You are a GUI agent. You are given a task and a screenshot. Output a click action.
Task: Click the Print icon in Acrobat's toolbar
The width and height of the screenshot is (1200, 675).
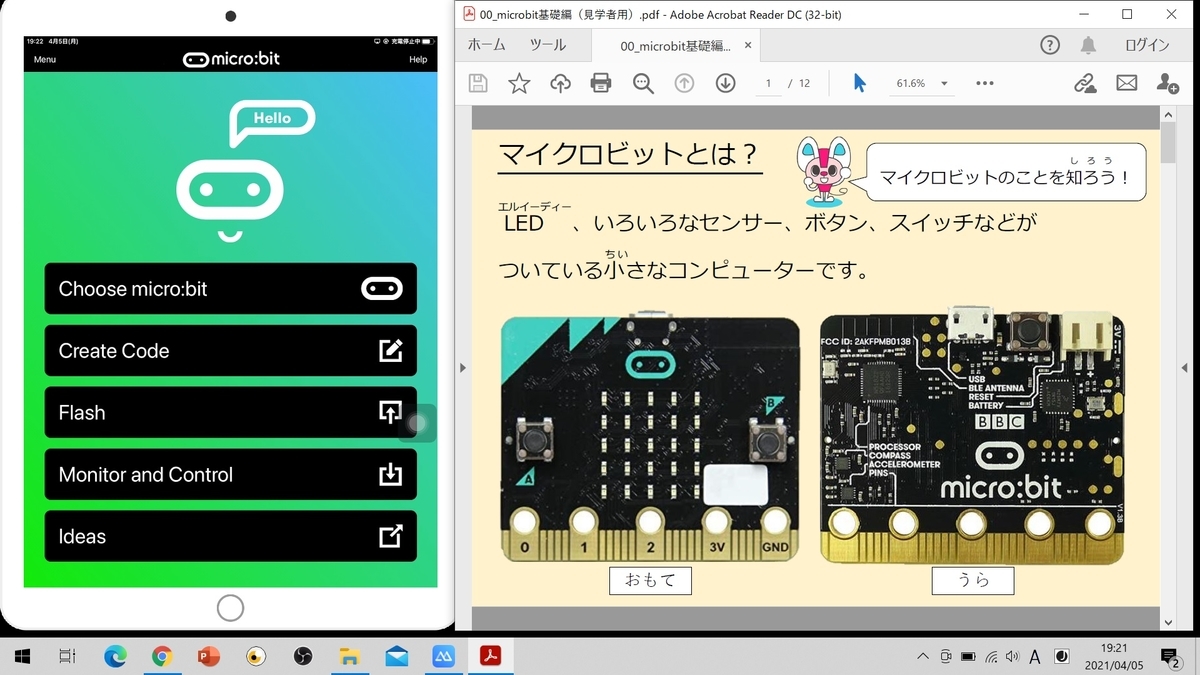(x=599, y=83)
